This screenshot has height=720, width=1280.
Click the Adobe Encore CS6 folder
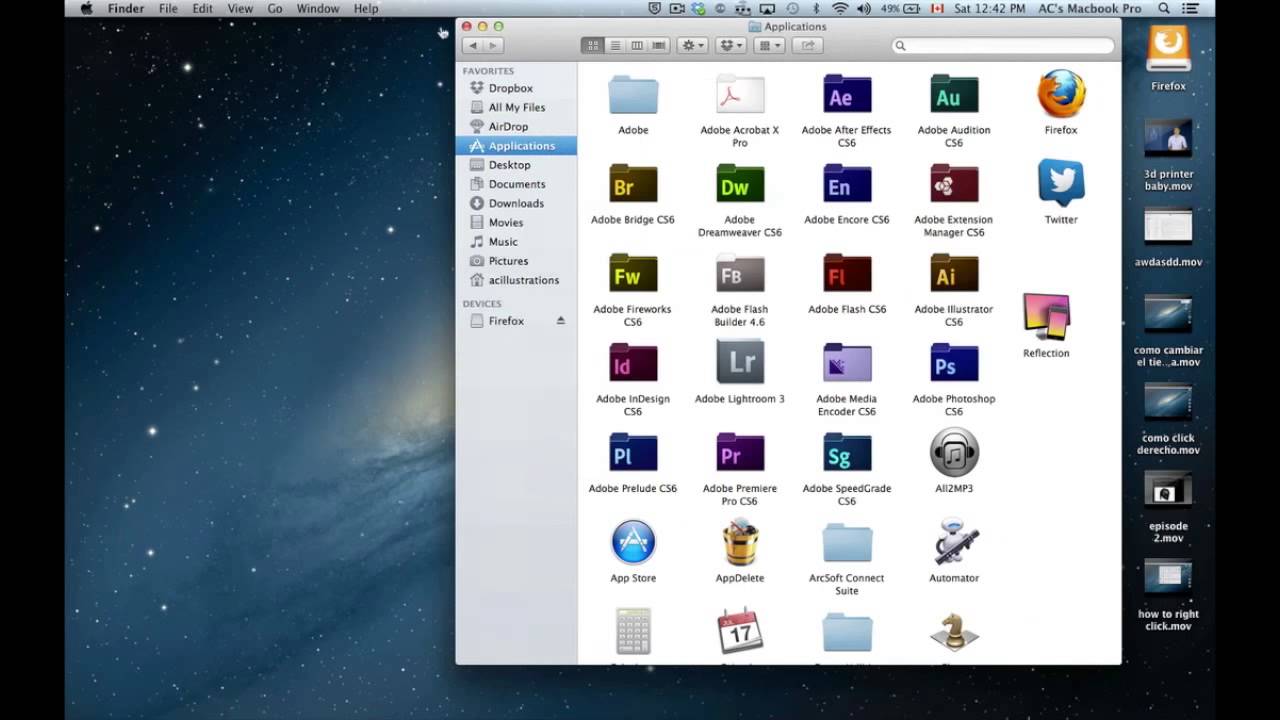pos(847,184)
